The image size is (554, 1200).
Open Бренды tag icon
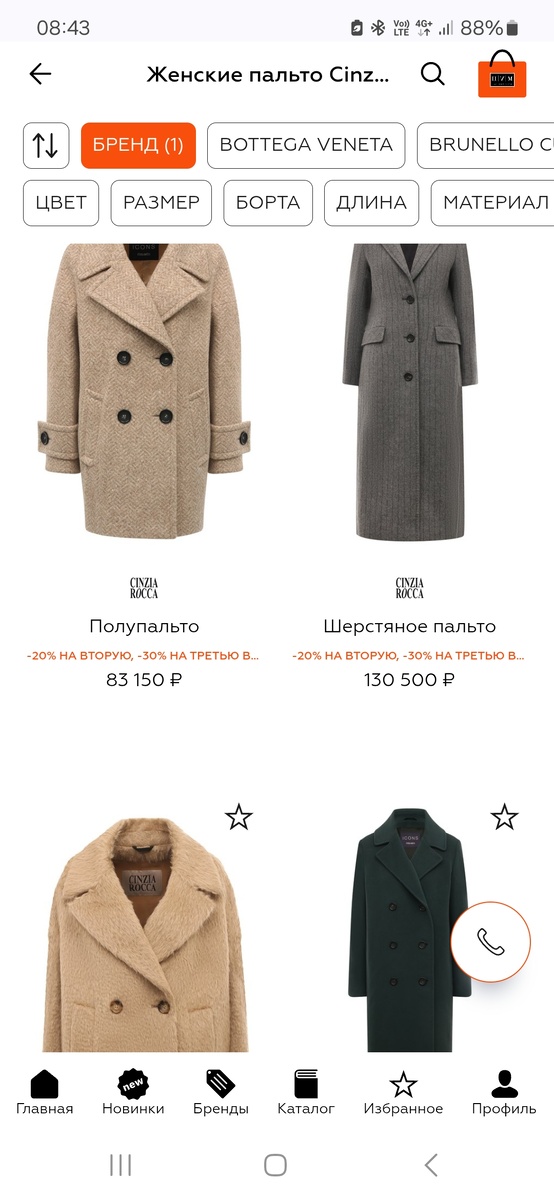221,1093
